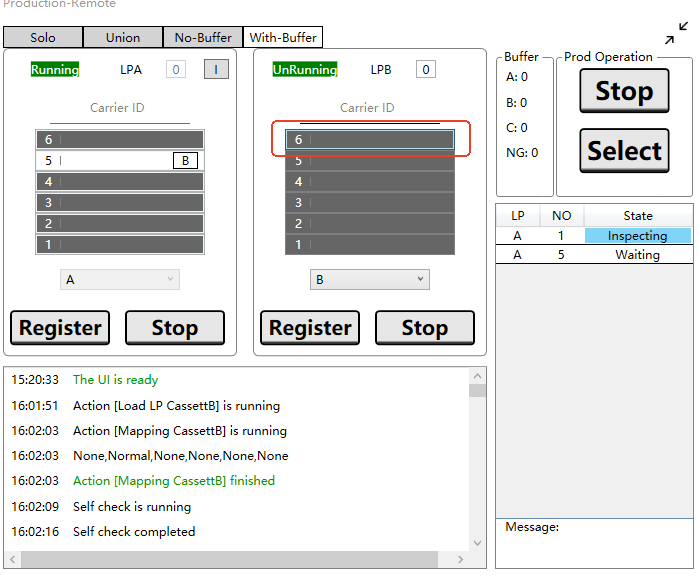
Task: Select slot 4 in LPB carrier list
Action: pos(370,181)
